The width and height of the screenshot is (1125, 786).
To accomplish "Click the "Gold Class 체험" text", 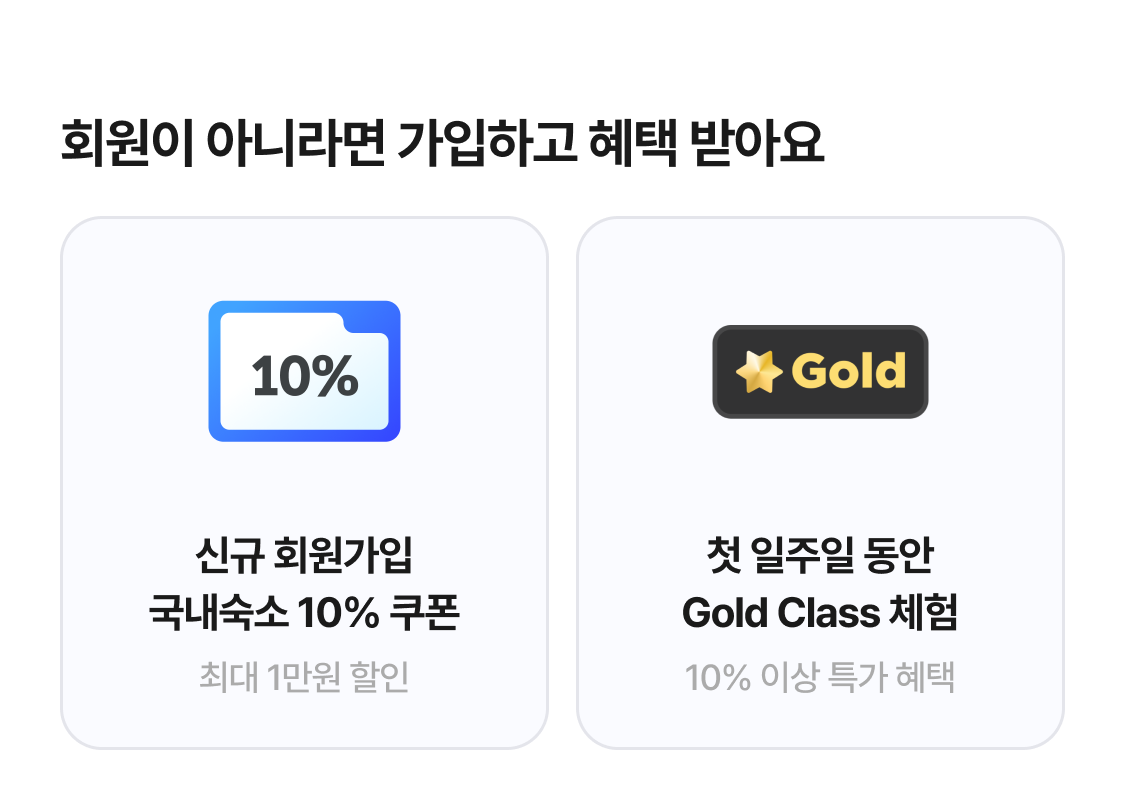I will click(x=820, y=613).
